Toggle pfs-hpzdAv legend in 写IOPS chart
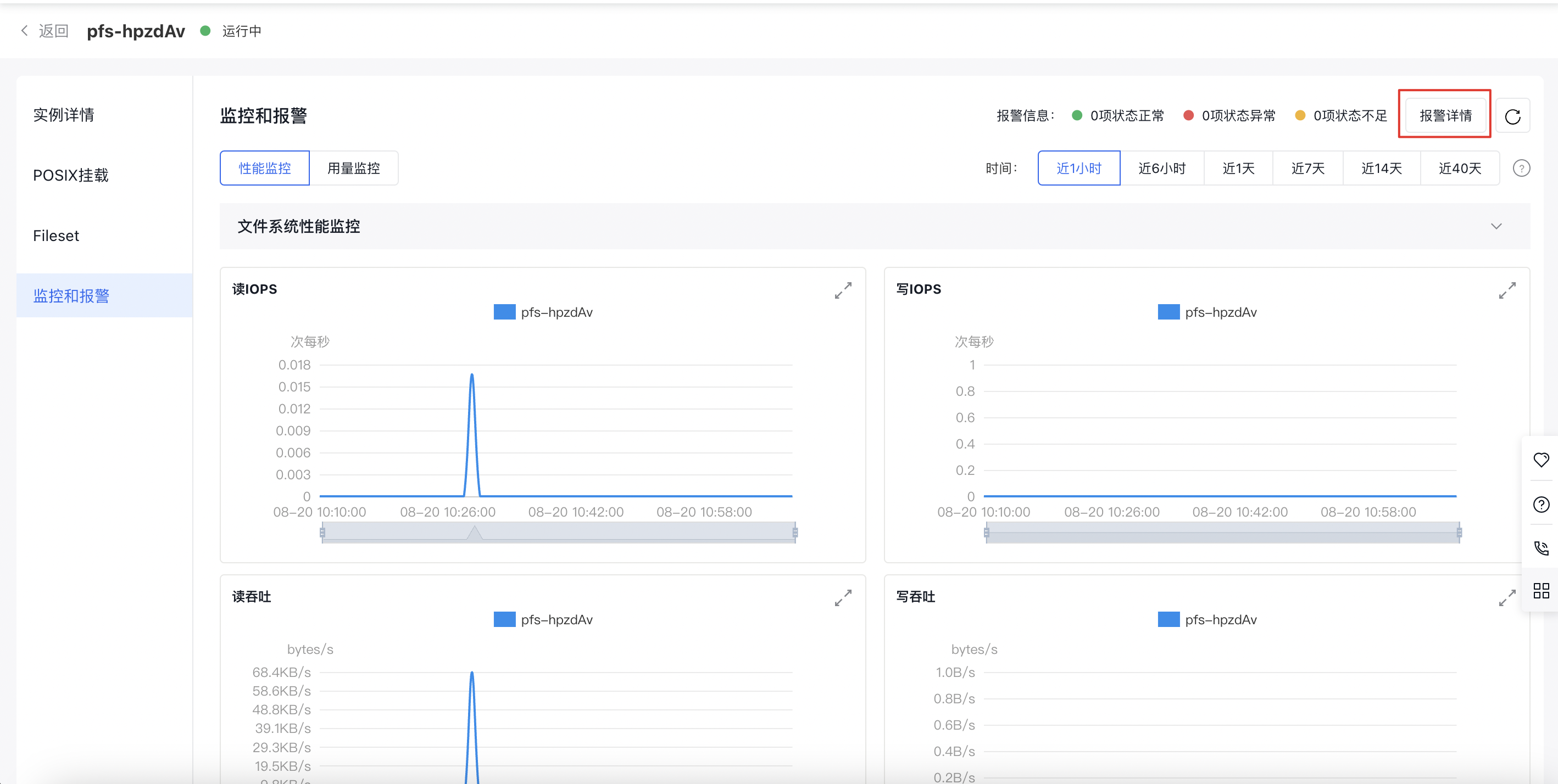 coord(1207,312)
